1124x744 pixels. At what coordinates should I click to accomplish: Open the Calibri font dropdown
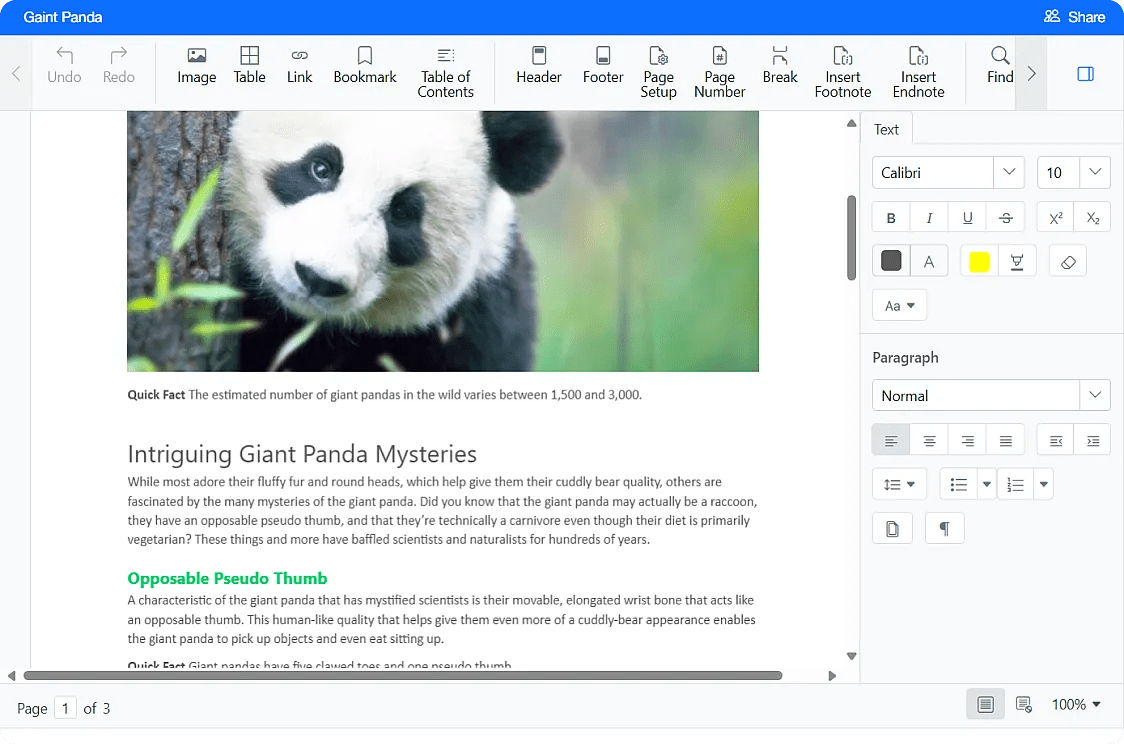(x=1008, y=172)
